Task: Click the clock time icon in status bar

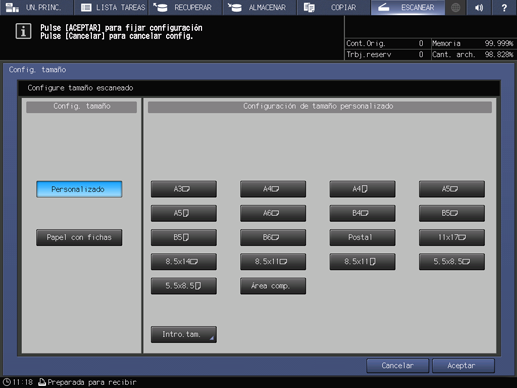Action: point(7,382)
